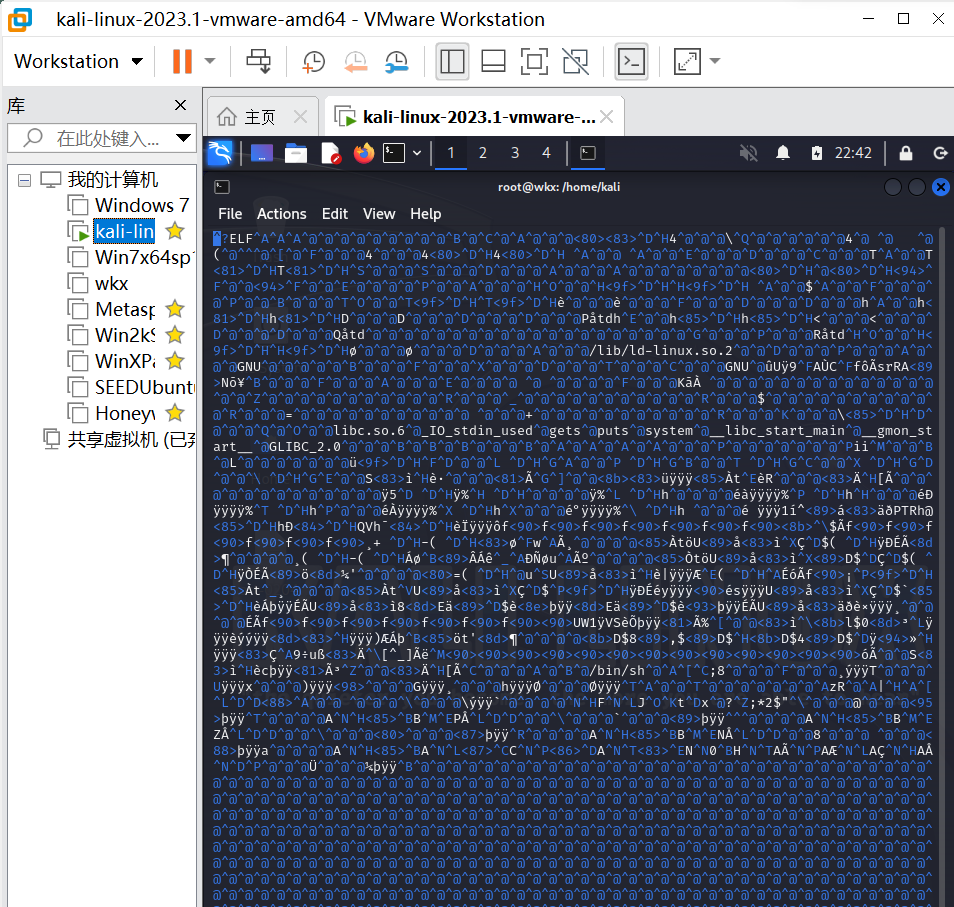Screen dimensions: 954x907
Task: Open the stretch display dropdown arrow
Action: pyautogui.click(x=715, y=61)
